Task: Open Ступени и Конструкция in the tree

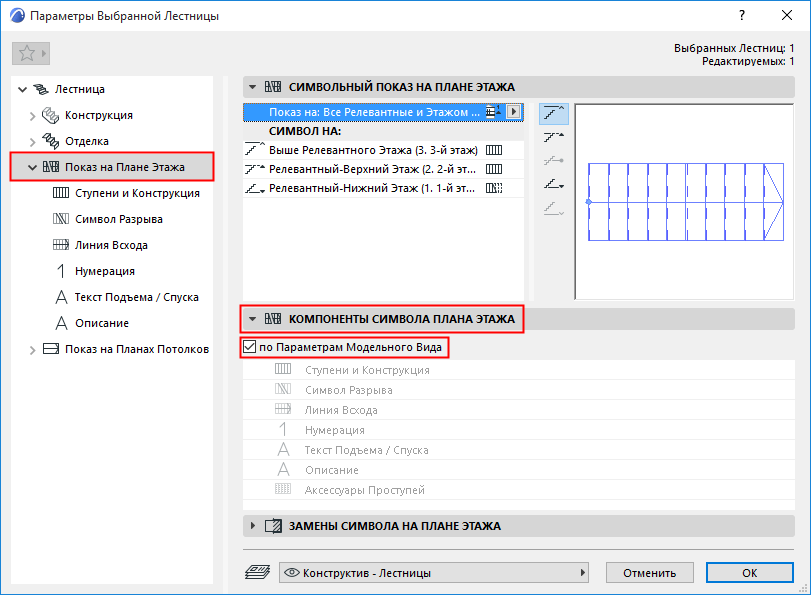Action: 137,193
